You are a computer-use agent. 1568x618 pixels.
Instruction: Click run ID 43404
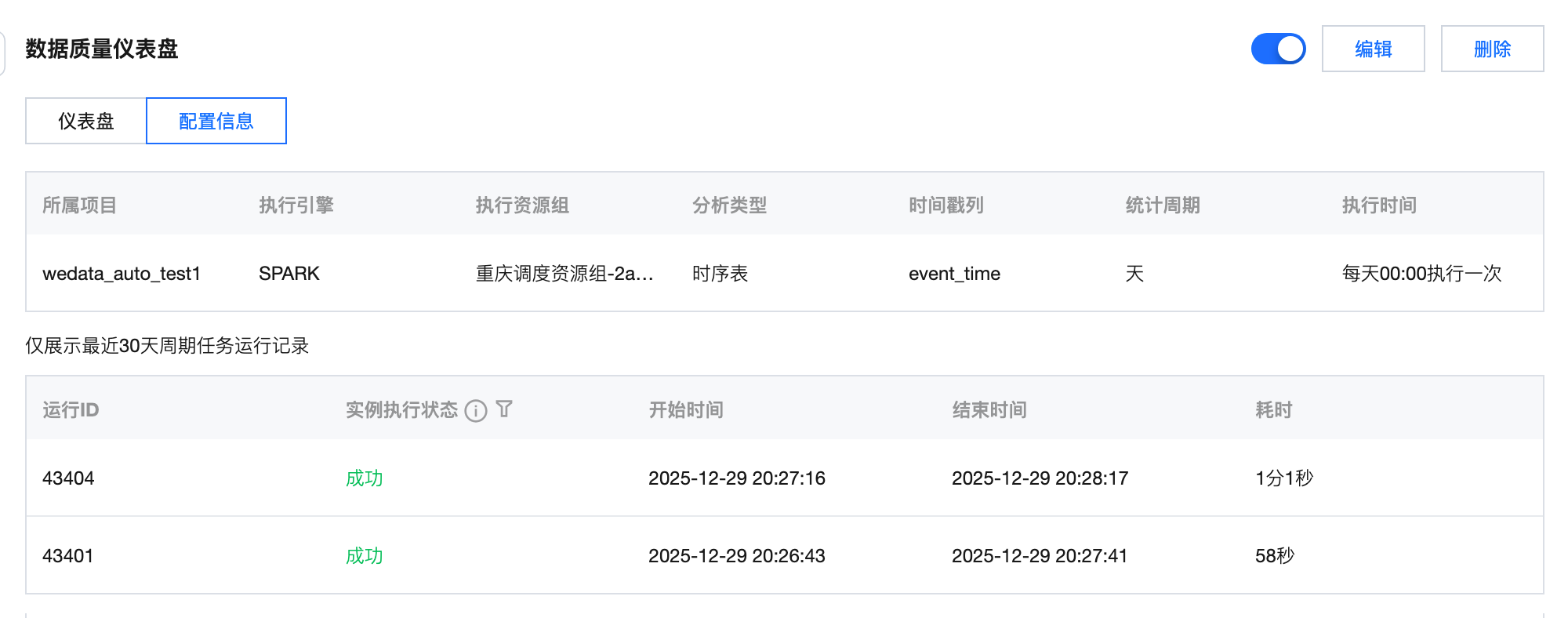[x=68, y=478]
